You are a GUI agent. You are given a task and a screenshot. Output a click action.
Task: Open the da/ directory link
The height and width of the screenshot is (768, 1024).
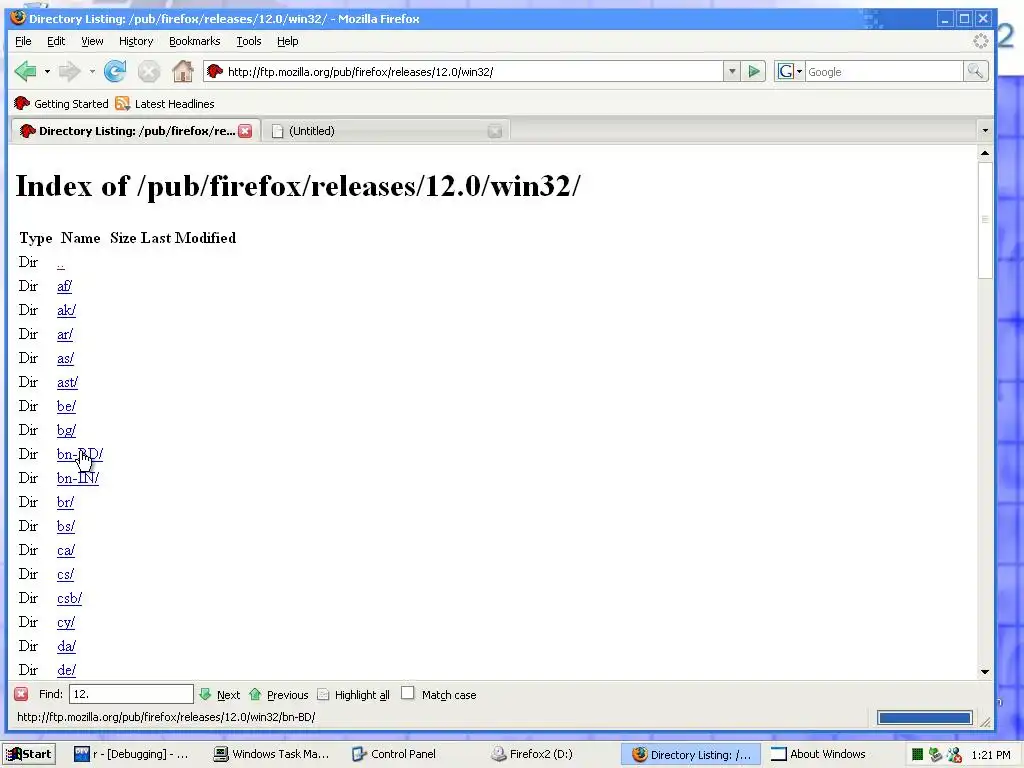pyautogui.click(x=66, y=646)
